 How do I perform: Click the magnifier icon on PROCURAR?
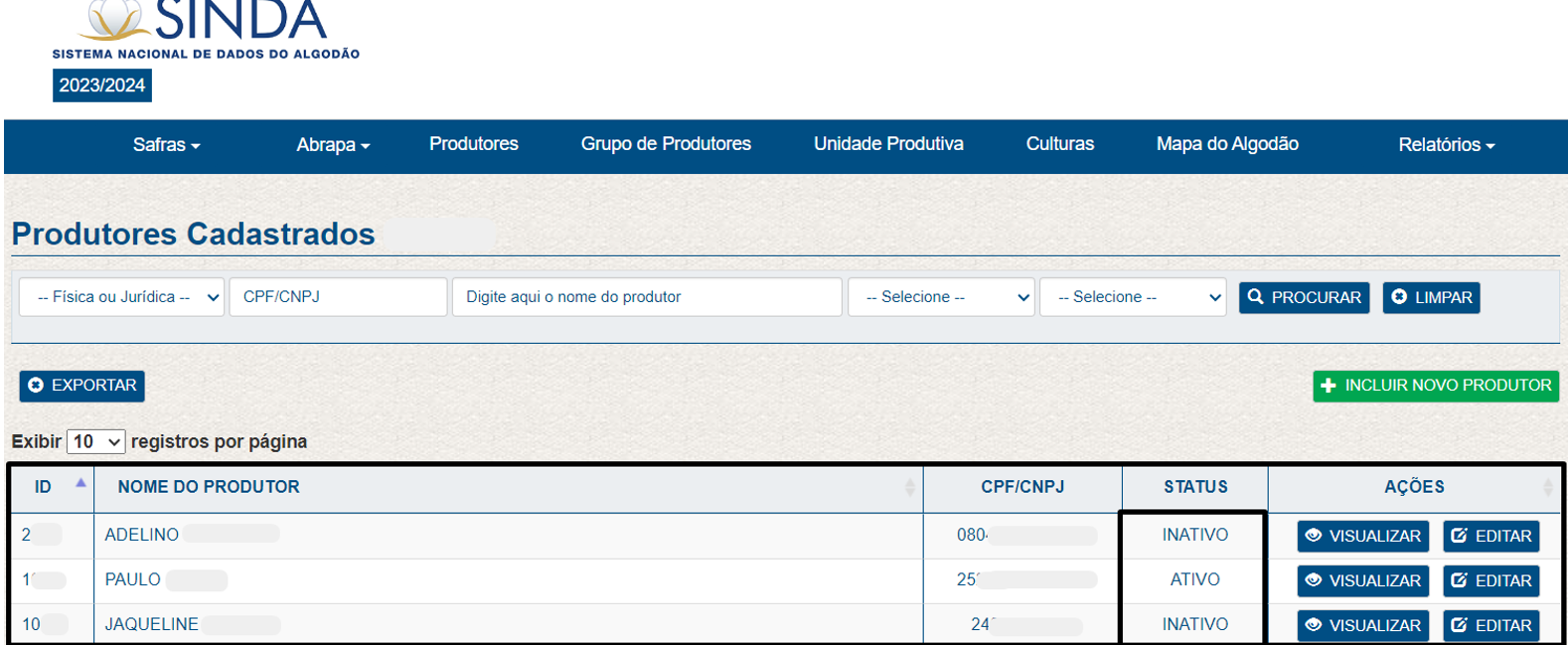(x=1256, y=297)
